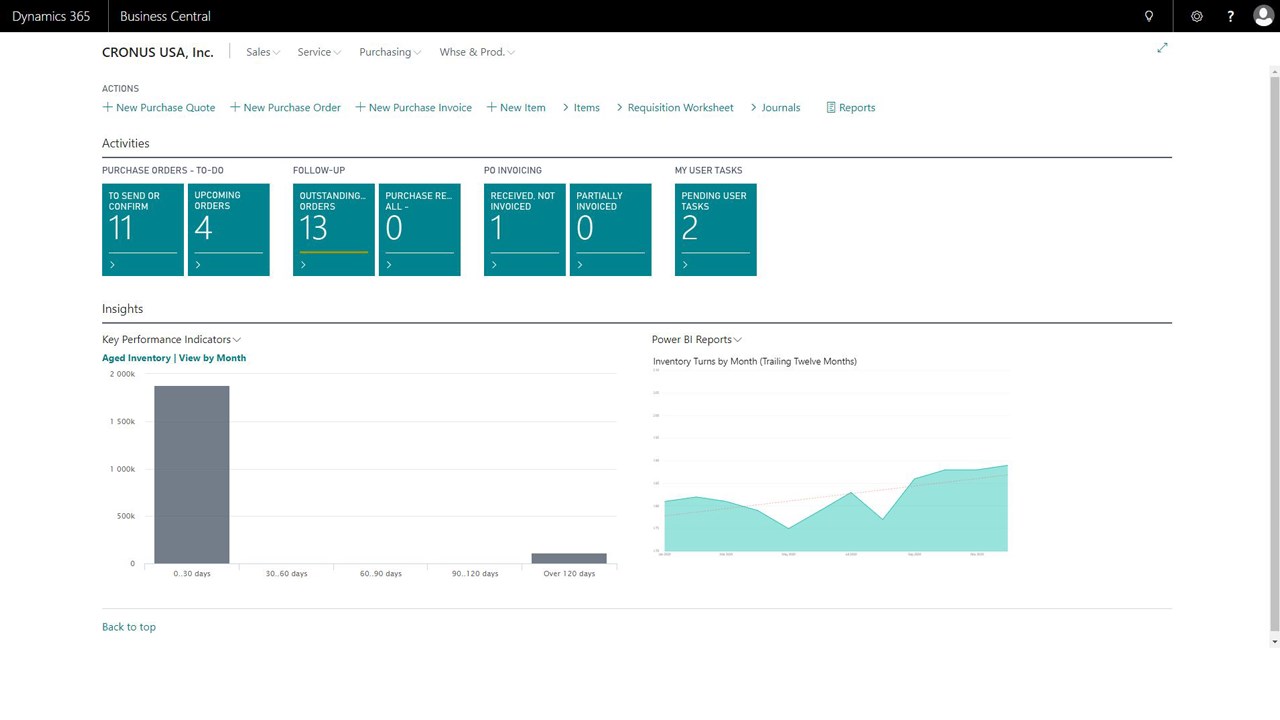
Task: Click the Over 120 days bar in chart
Action: (x=569, y=558)
